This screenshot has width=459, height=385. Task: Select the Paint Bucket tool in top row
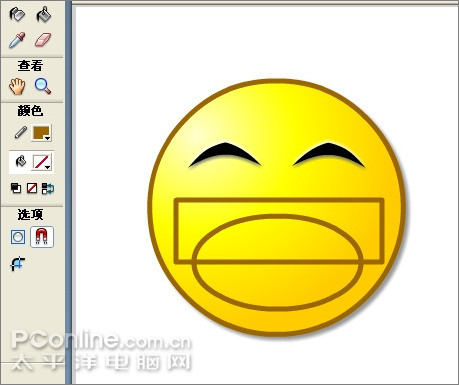(44, 15)
